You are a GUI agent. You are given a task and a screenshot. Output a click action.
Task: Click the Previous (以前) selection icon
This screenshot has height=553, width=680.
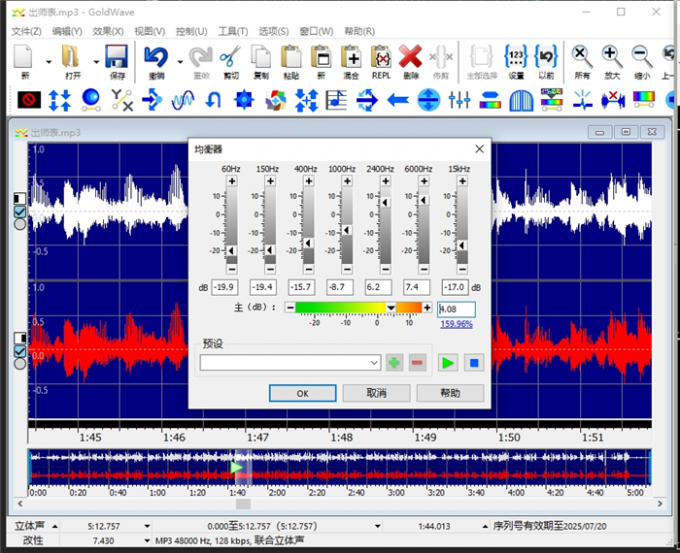tap(546, 56)
